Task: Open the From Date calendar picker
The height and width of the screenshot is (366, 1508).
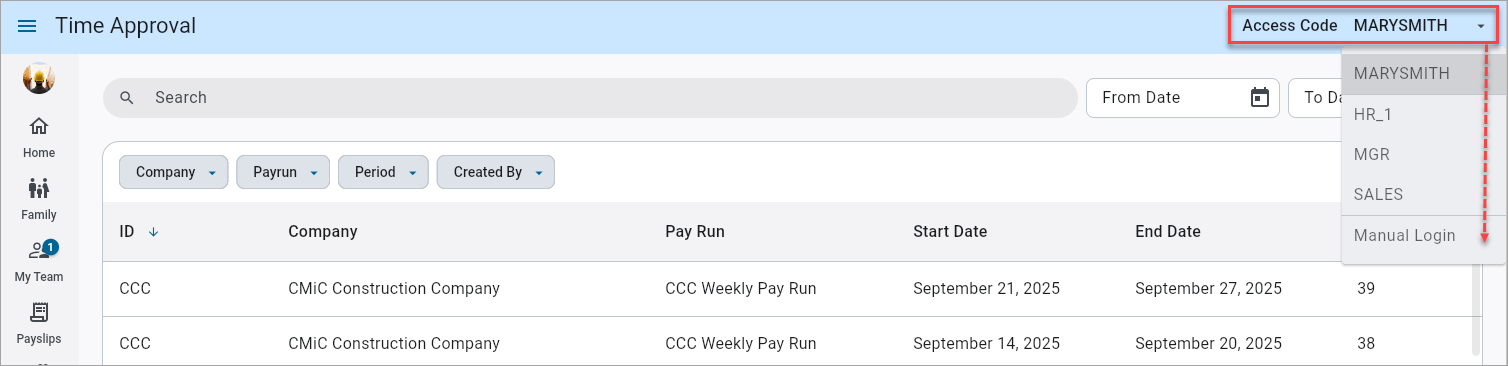Action: click(x=1260, y=97)
